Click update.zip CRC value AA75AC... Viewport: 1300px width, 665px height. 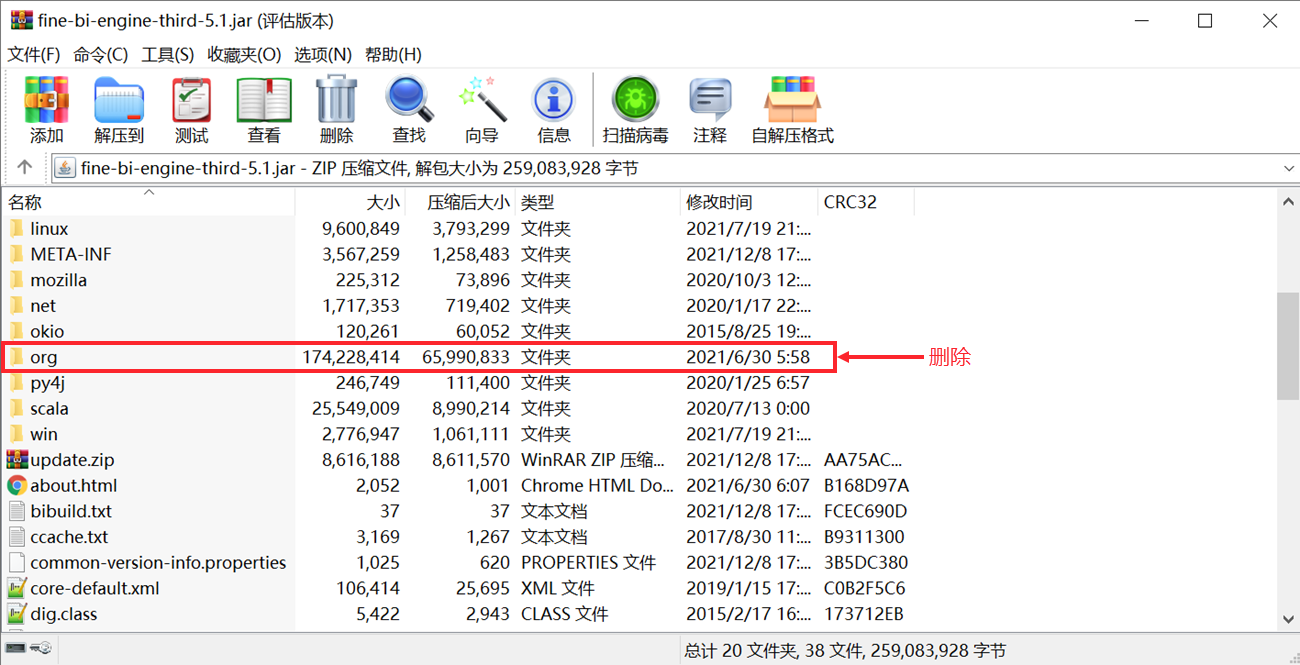coord(863,460)
